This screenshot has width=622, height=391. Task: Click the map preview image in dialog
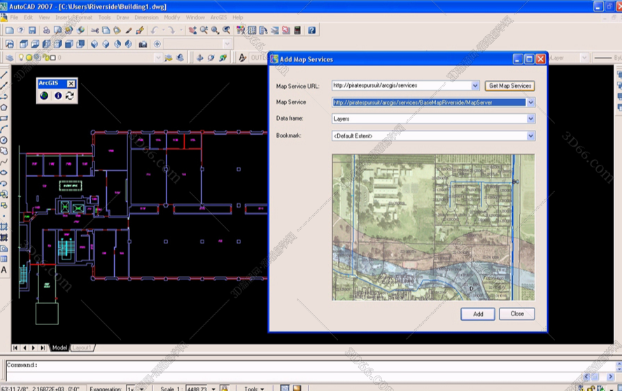point(433,227)
